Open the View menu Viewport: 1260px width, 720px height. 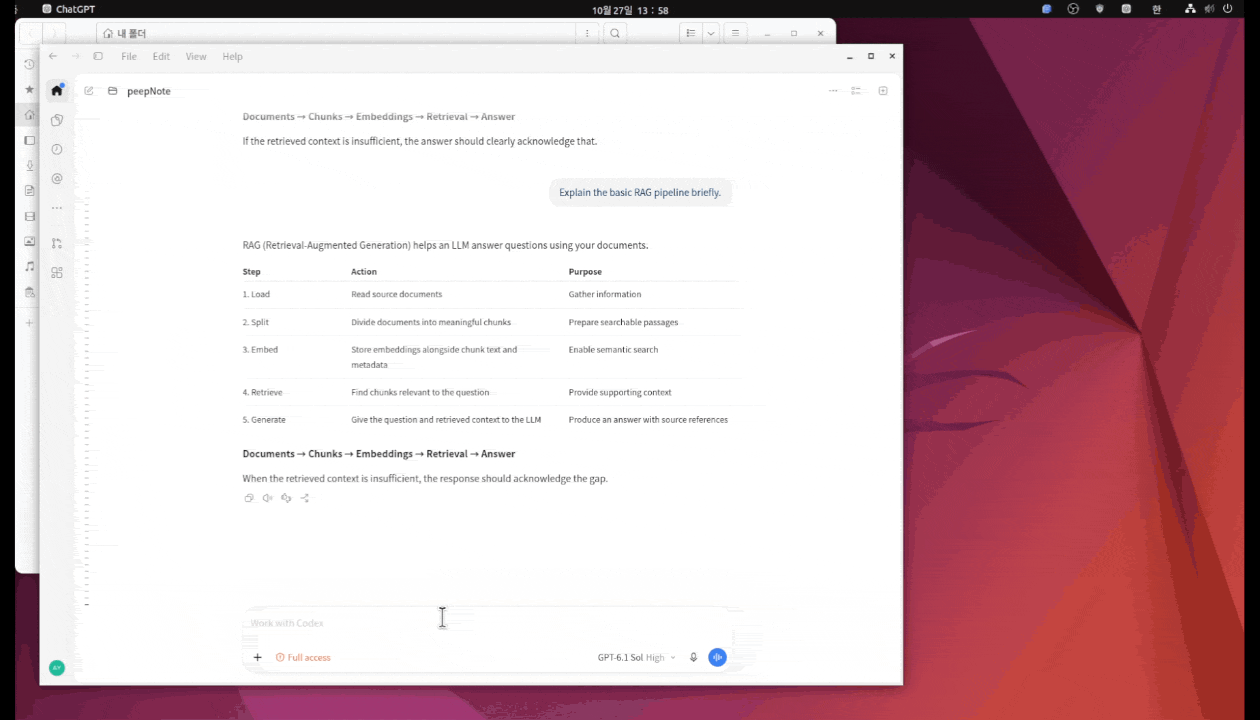click(196, 56)
